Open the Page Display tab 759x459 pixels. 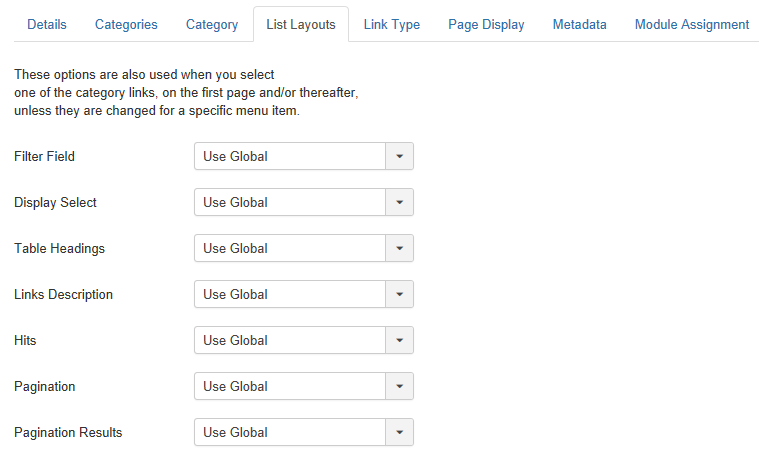click(x=486, y=24)
